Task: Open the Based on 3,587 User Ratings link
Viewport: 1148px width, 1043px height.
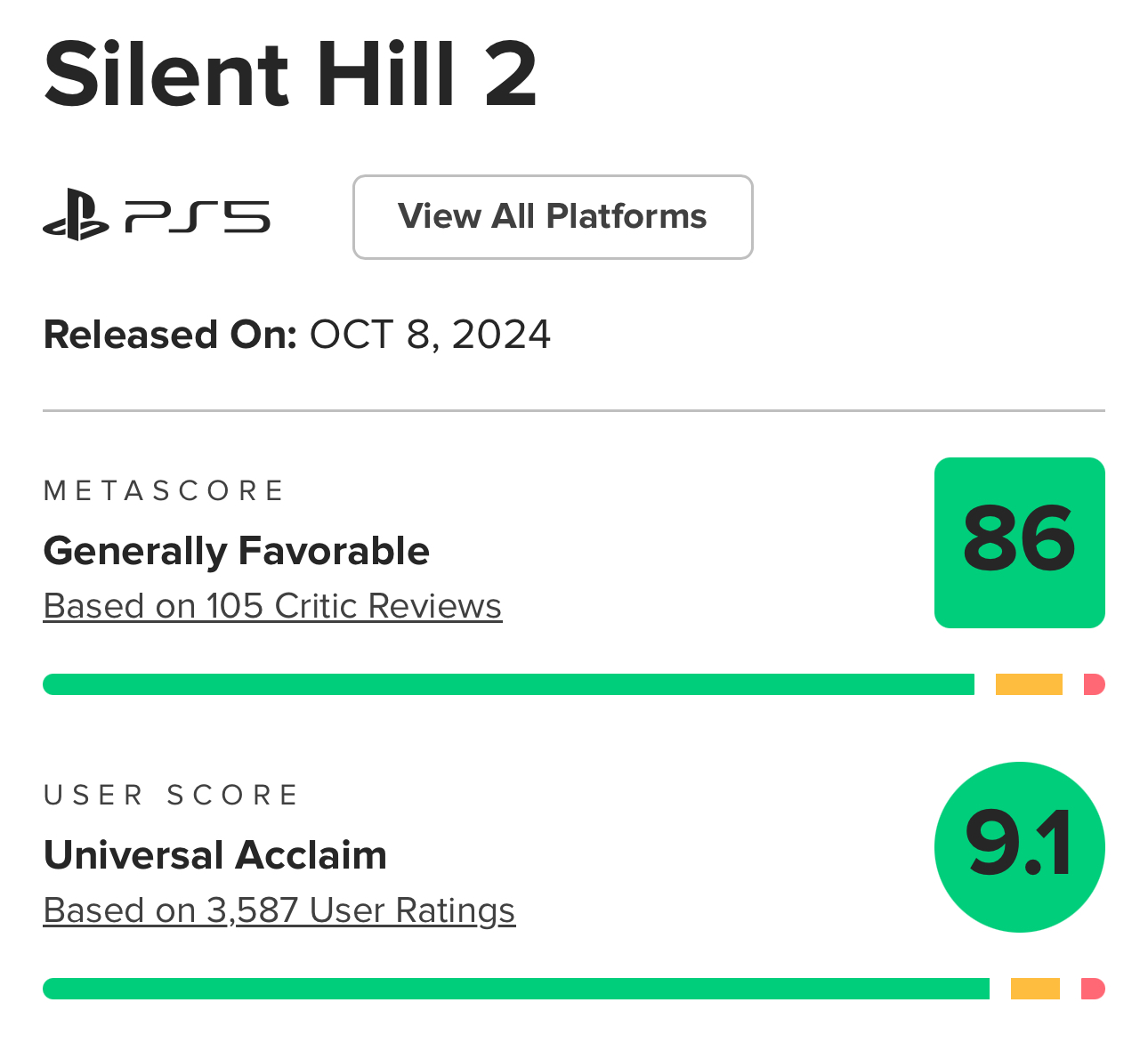Action: pyautogui.click(x=279, y=910)
